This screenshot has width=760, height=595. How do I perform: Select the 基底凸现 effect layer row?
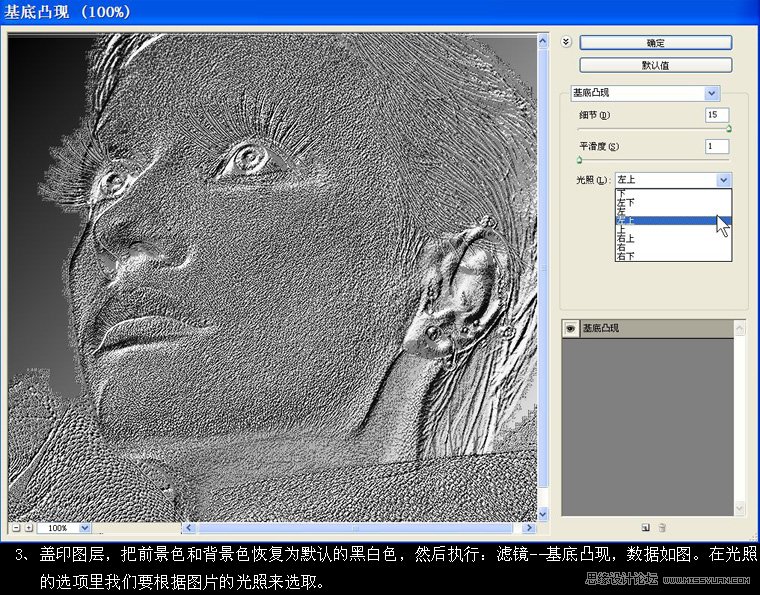pyautogui.click(x=648, y=329)
